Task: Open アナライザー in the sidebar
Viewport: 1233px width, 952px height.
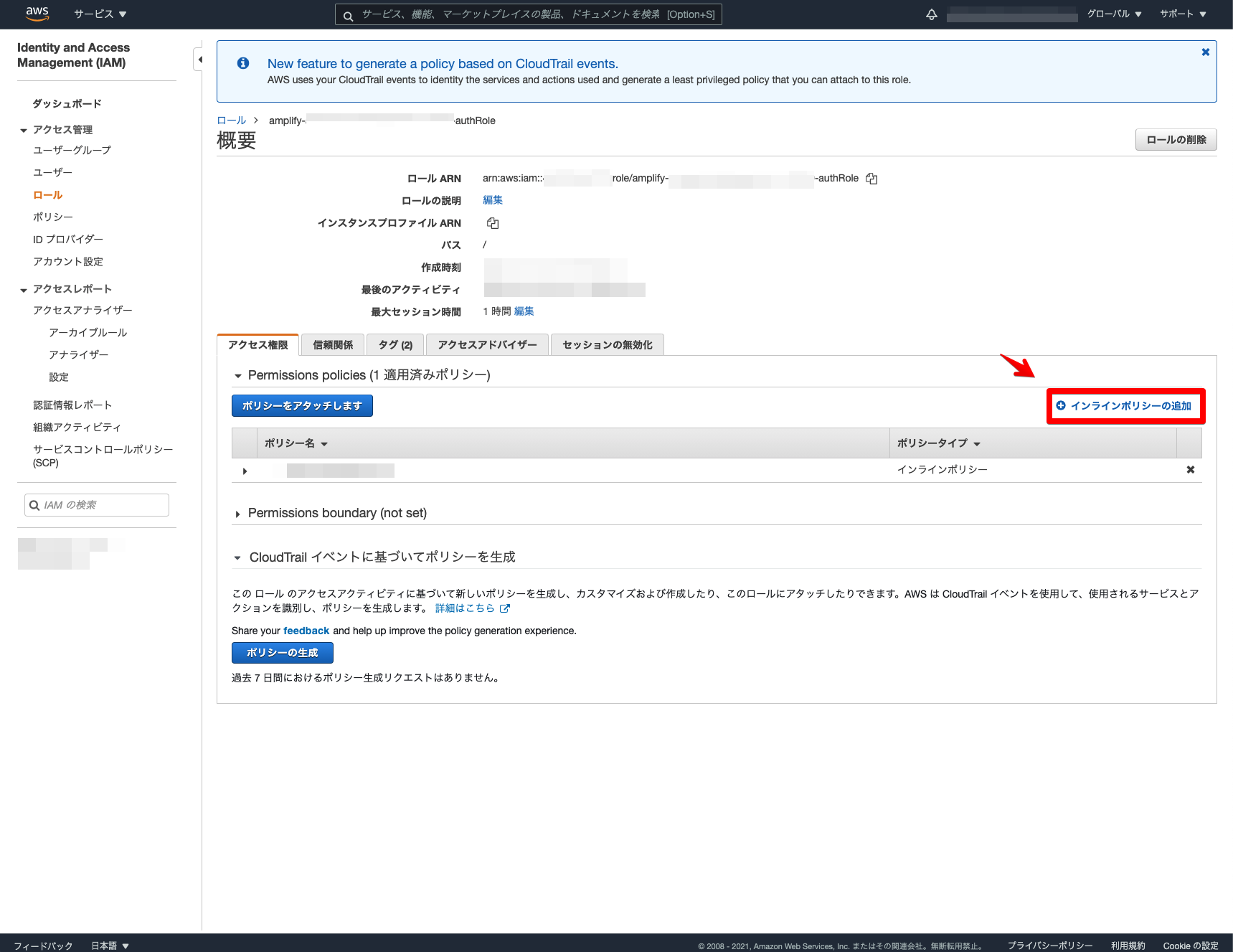Action: [x=79, y=355]
